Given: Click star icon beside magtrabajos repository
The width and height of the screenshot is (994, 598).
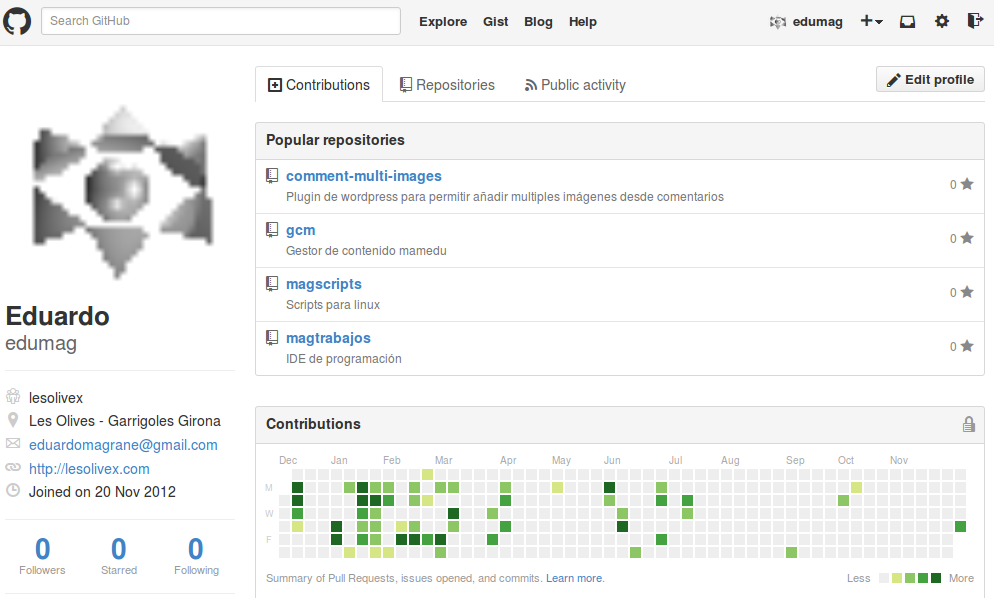Looking at the screenshot, I should pyautogui.click(x=967, y=346).
